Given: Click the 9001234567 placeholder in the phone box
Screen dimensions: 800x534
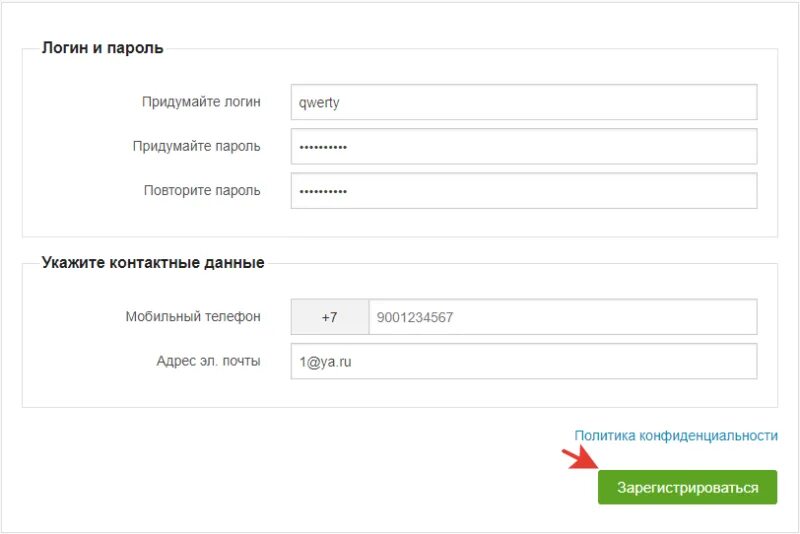Looking at the screenshot, I should pos(415,317).
